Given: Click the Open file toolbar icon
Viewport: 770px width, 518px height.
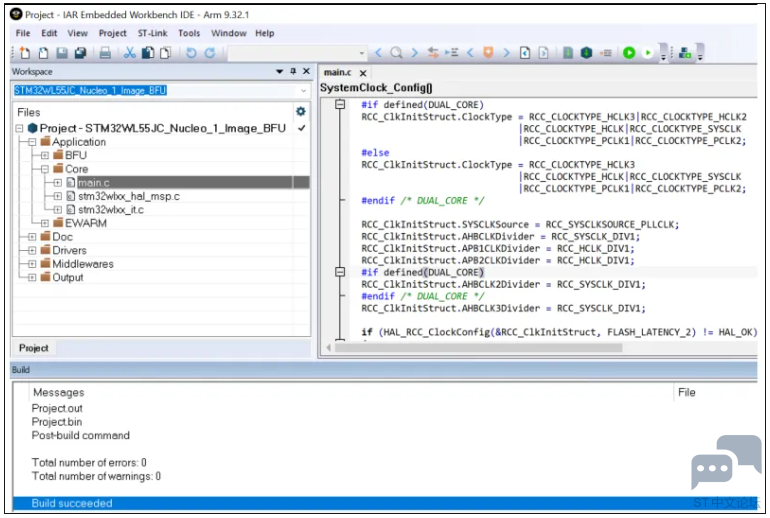Looking at the screenshot, I should 43,53.
